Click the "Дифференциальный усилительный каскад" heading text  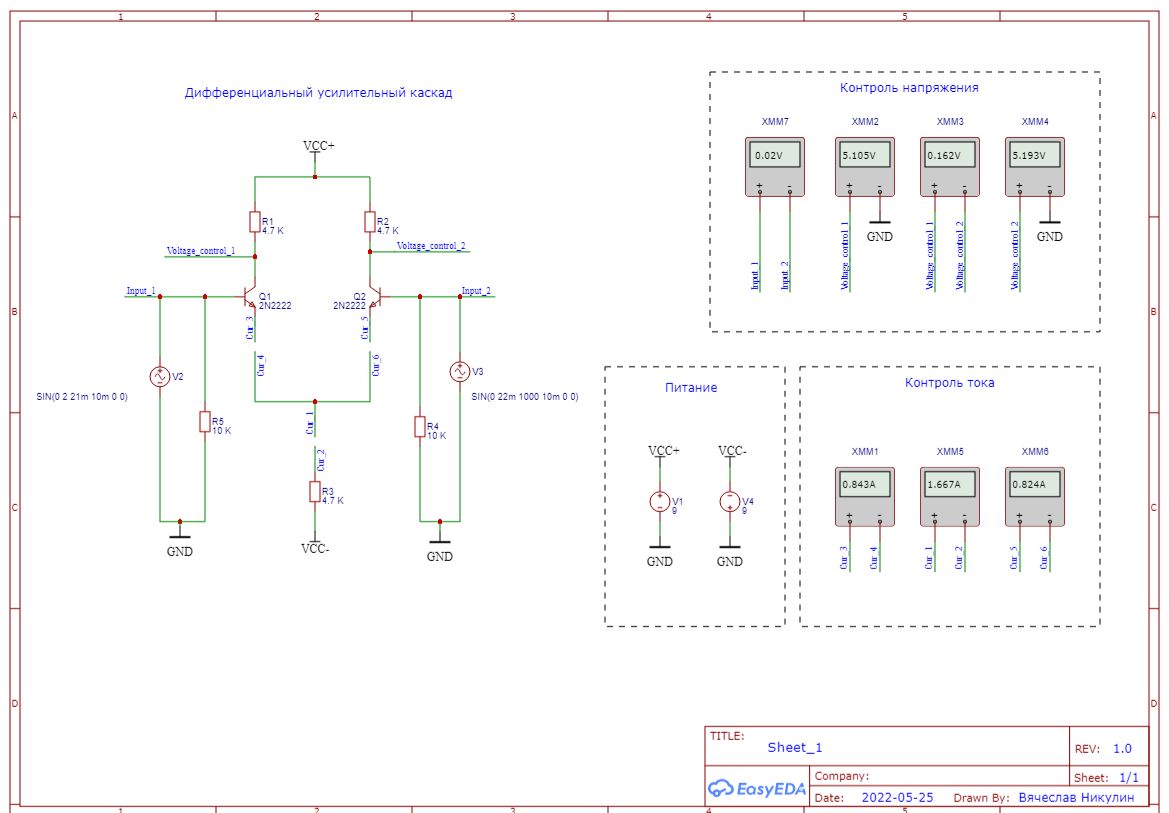[x=318, y=93]
